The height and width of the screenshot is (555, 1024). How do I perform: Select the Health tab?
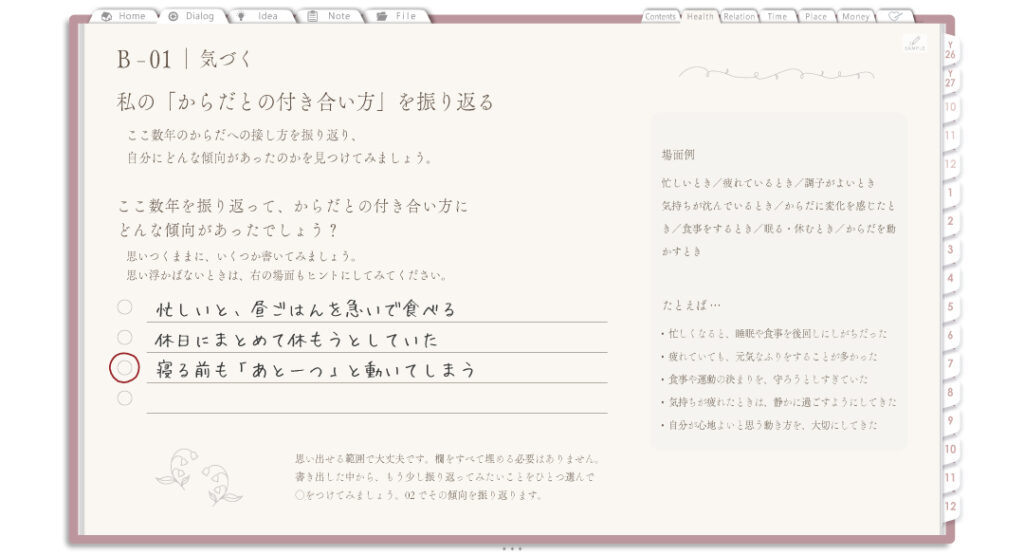coord(700,16)
